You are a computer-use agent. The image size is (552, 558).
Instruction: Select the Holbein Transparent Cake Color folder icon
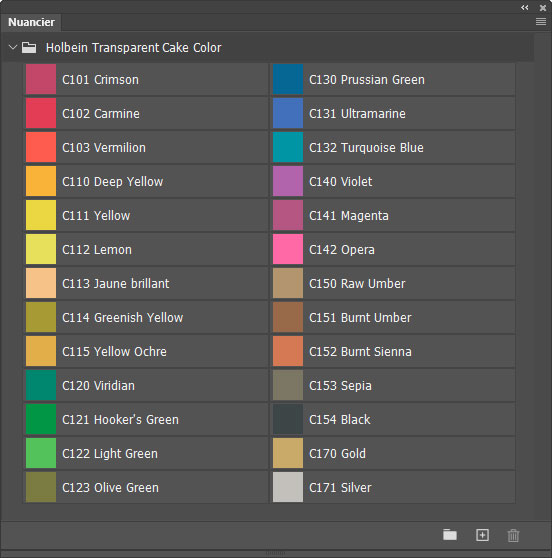[29, 47]
